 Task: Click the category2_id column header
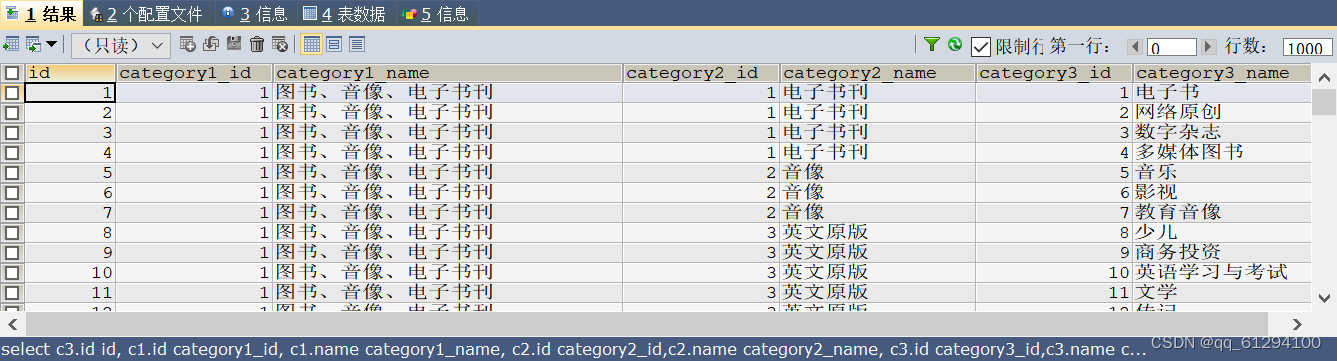click(x=701, y=73)
